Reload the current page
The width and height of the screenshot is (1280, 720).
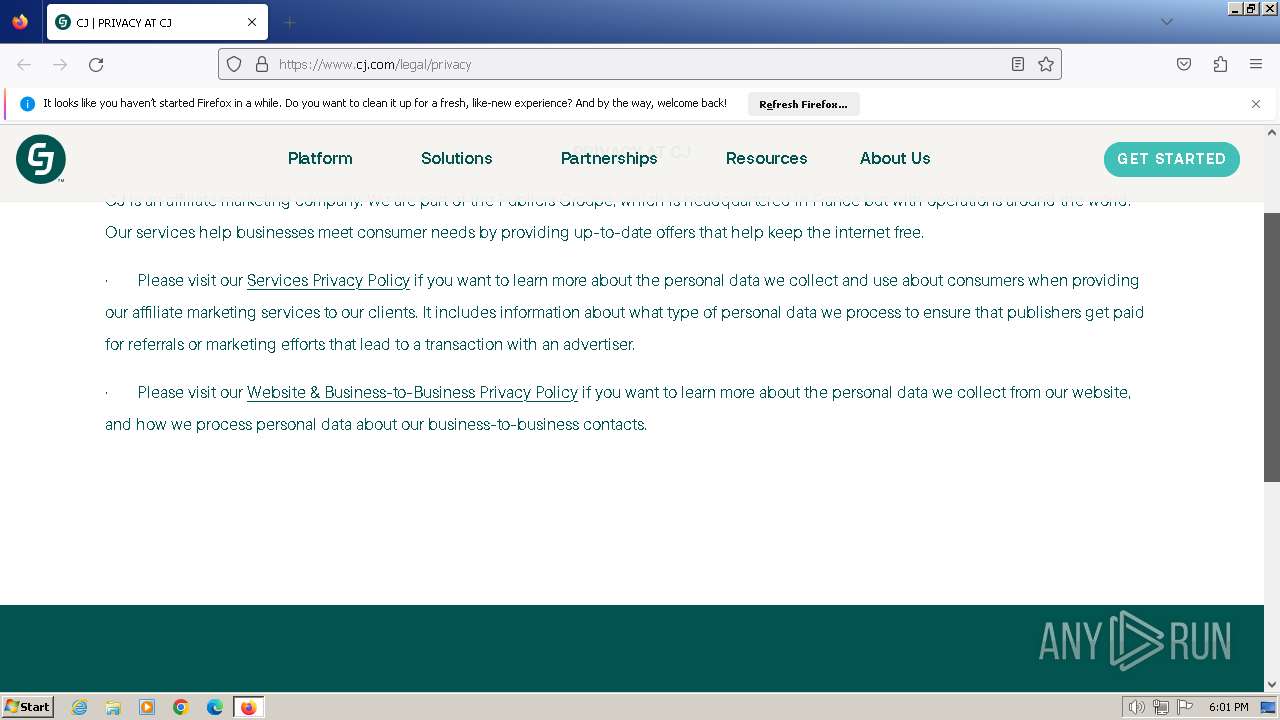[x=96, y=64]
